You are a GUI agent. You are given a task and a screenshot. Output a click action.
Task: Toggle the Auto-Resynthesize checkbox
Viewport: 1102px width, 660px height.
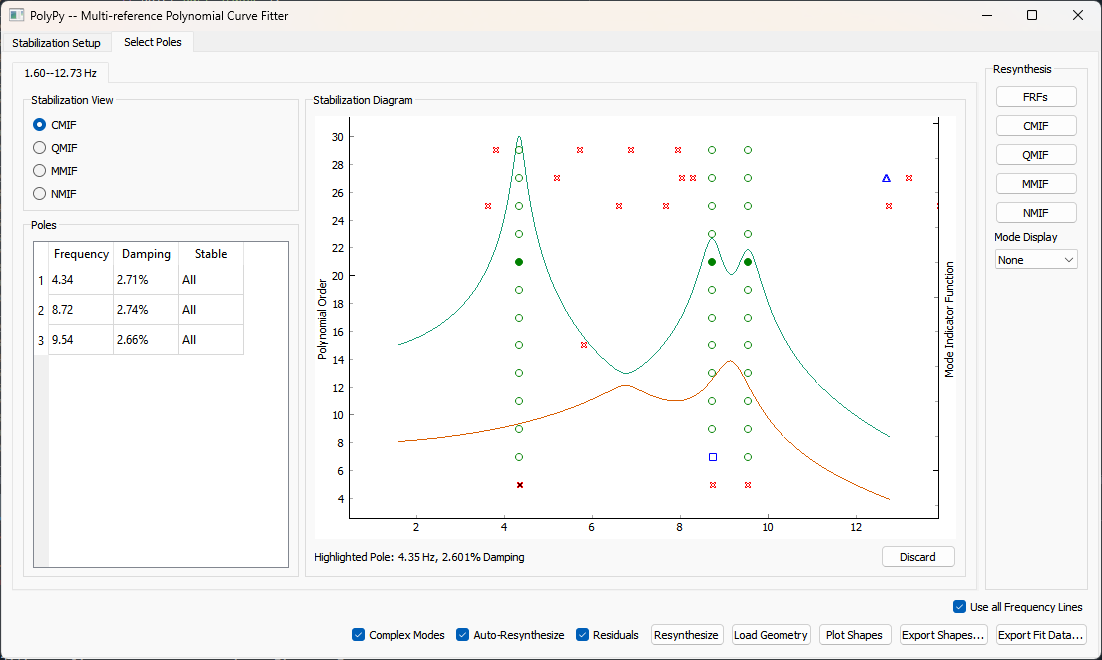pos(463,635)
